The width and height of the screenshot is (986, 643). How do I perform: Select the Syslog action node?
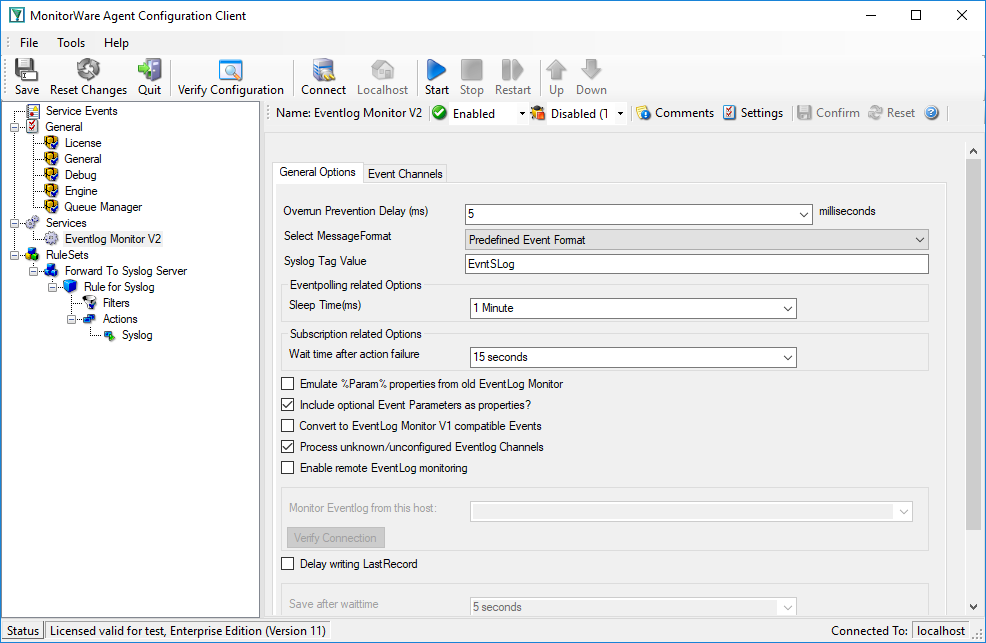137,335
